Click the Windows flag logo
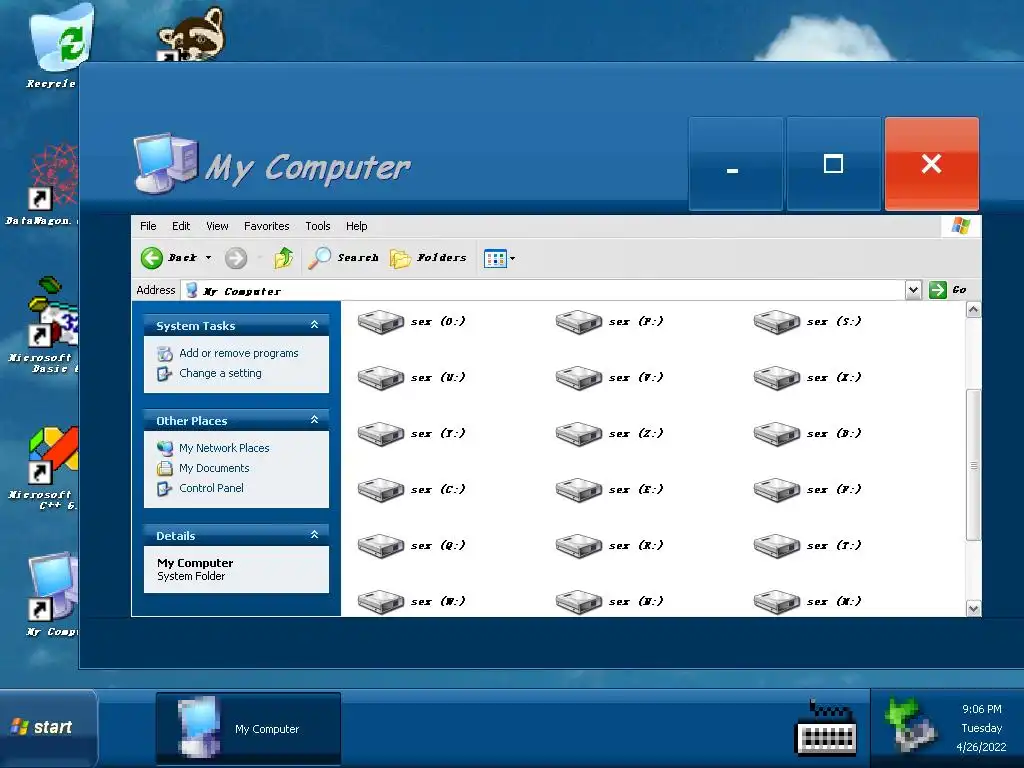1024x768 pixels. pos(961,226)
